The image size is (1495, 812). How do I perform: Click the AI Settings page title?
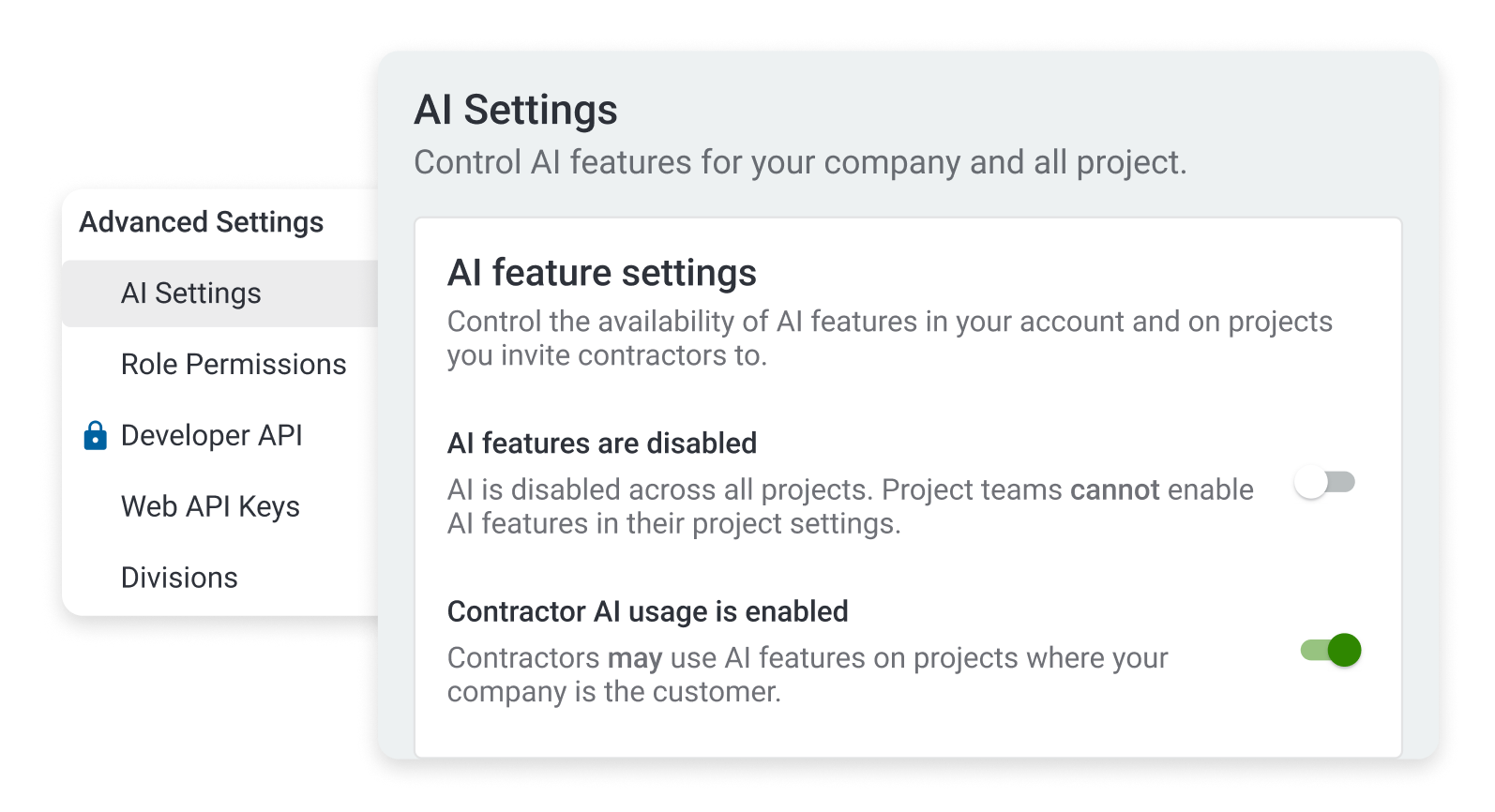pyautogui.click(x=516, y=110)
